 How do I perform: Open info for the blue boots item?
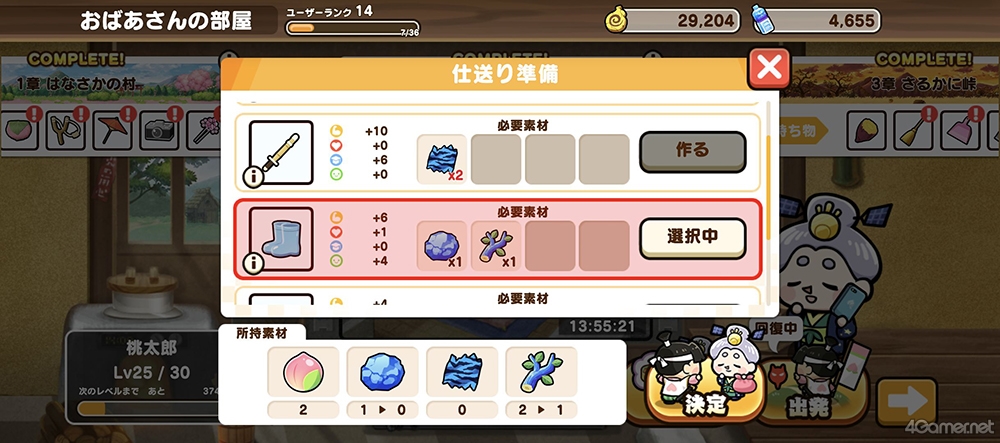tap(254, 264)
